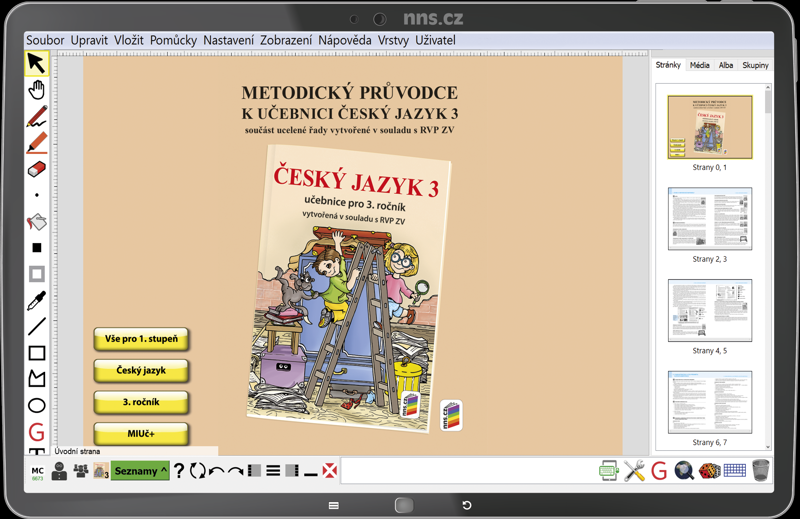Open the Soubor menu
800x519 pixels.
tap(45, 40)
